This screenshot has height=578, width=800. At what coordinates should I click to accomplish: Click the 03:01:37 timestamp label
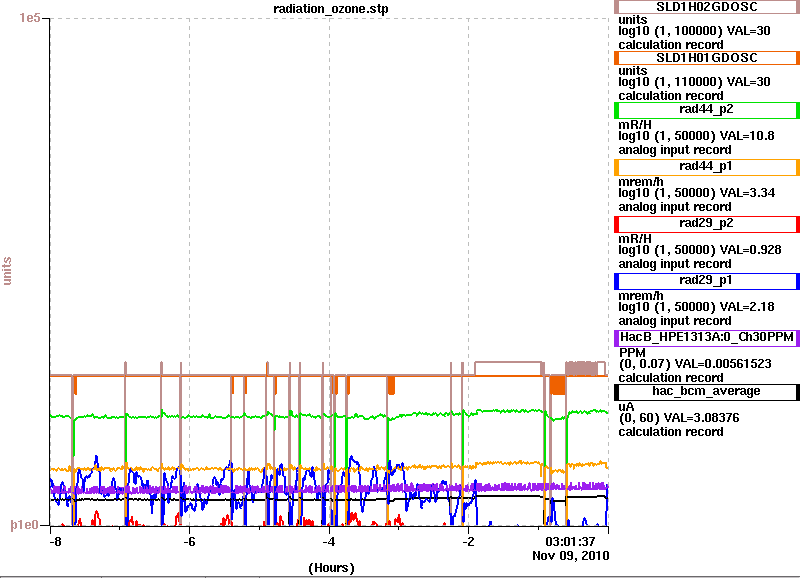pos(570,541)
